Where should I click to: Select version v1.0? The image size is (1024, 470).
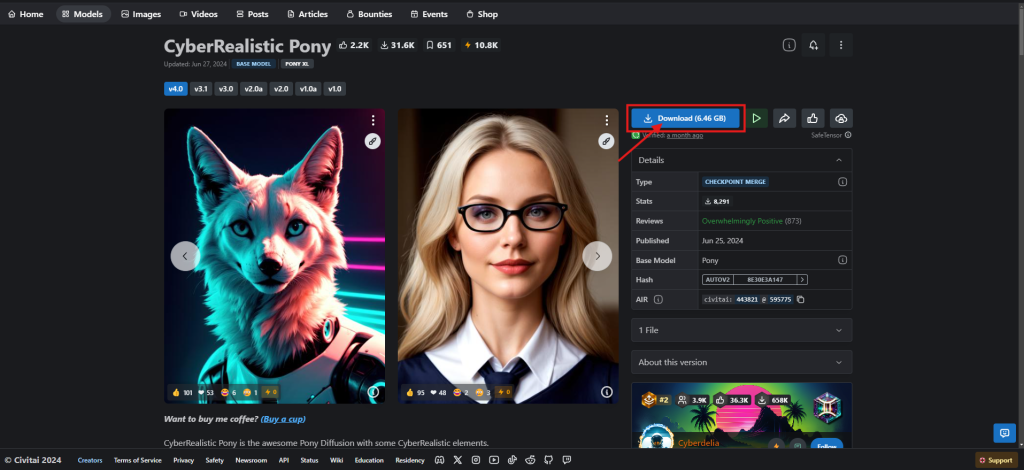335,89
